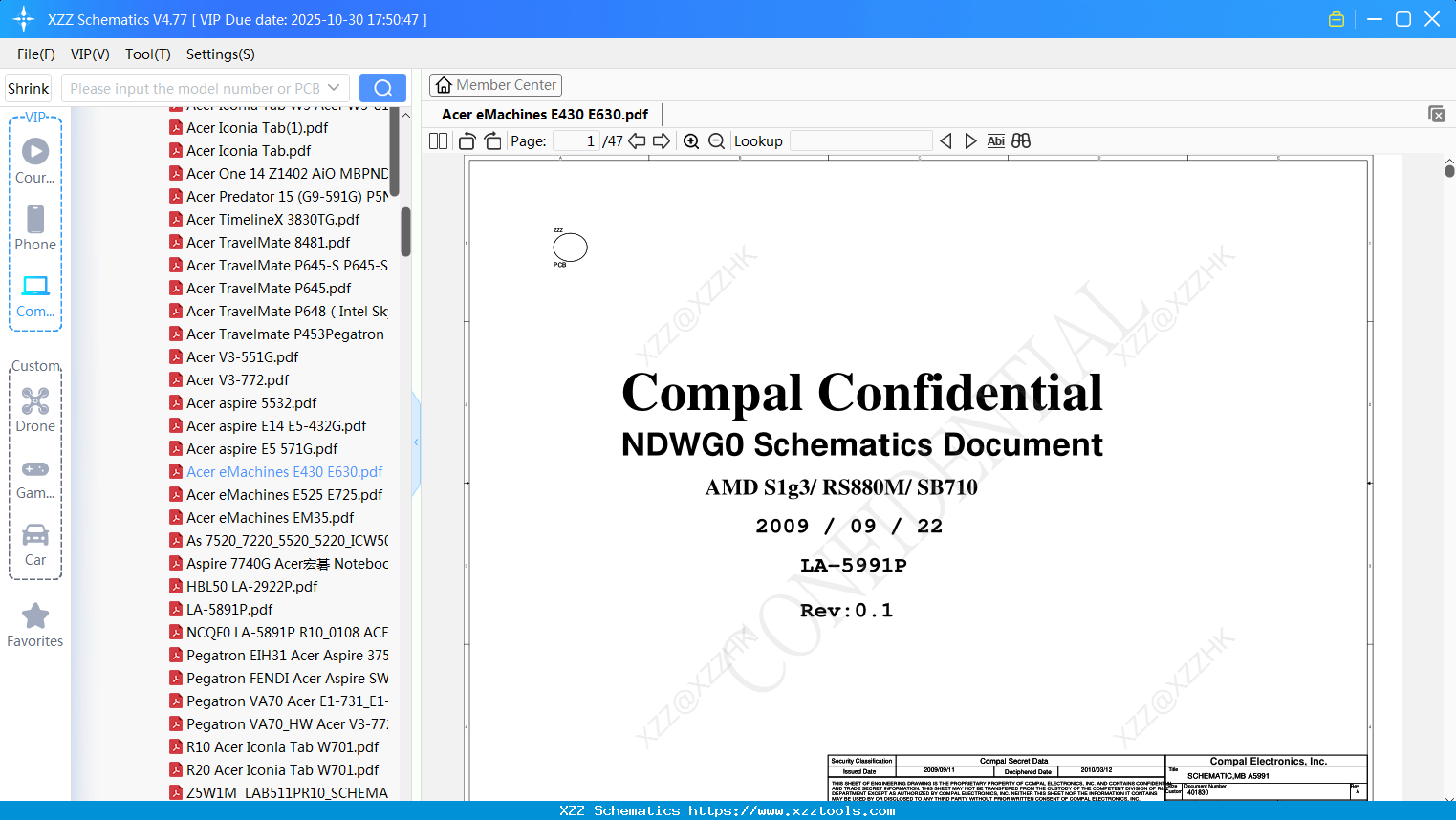
Task: Open Acer aspire 5532.pdf
Action: pos(243,403)
